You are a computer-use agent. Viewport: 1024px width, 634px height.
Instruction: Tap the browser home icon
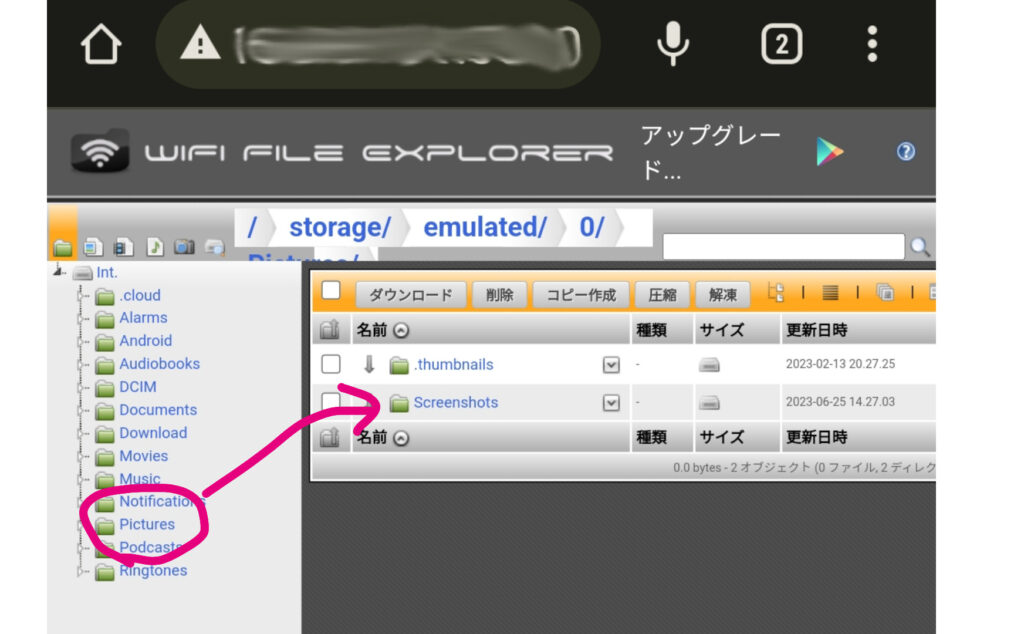(101, 44)
